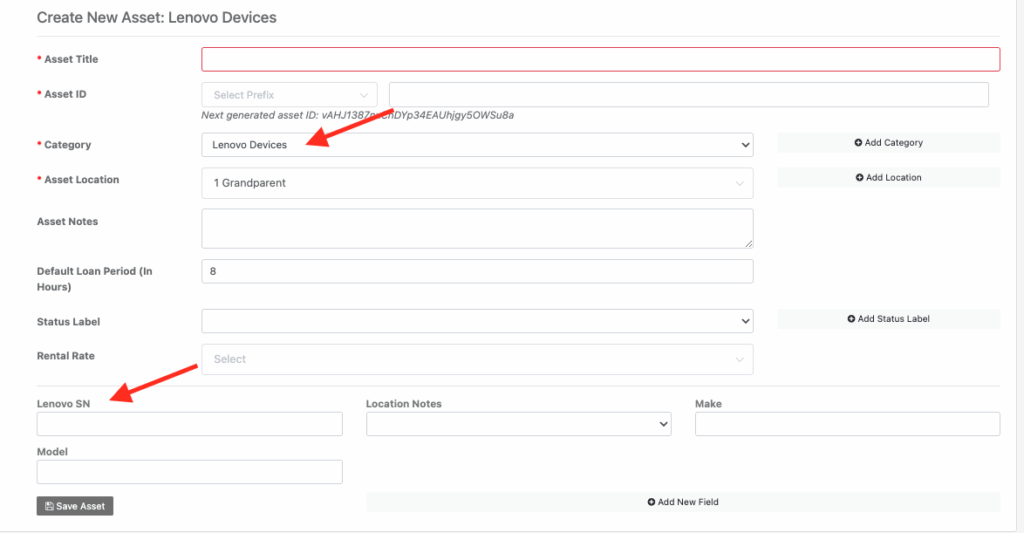Click the Model input field
The height and width of the screenshot is (533, 1024).
coord(189,472)
